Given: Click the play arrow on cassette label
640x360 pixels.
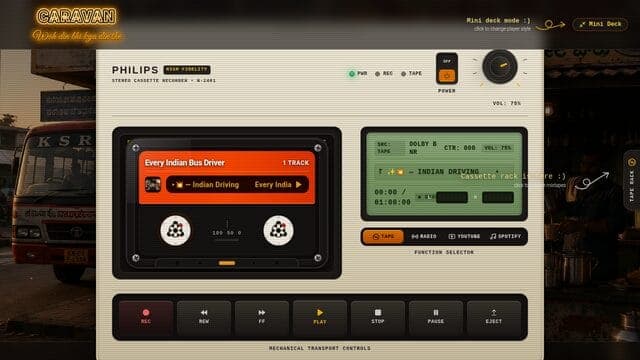Looking at the screenshot, I should 299,184.
